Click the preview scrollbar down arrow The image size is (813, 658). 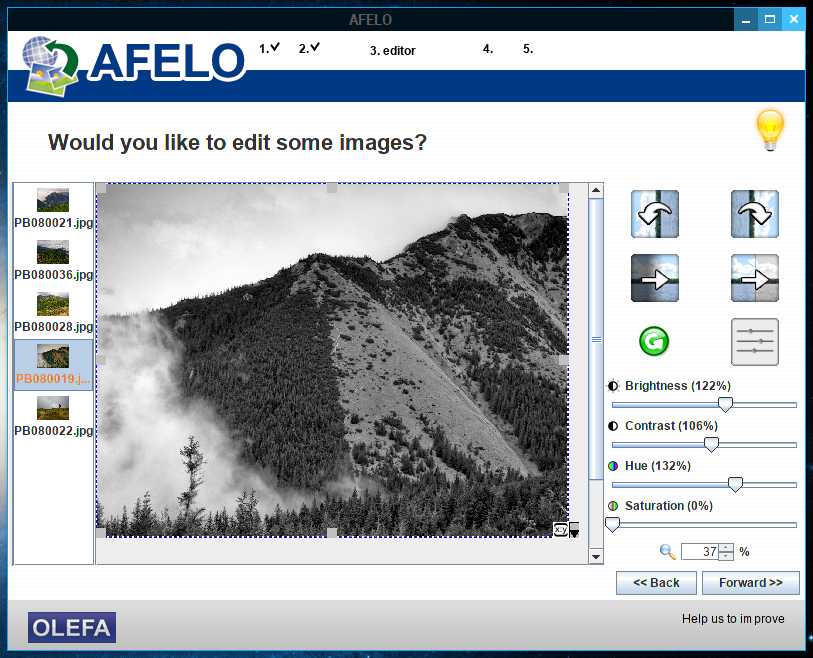[596, 557]
